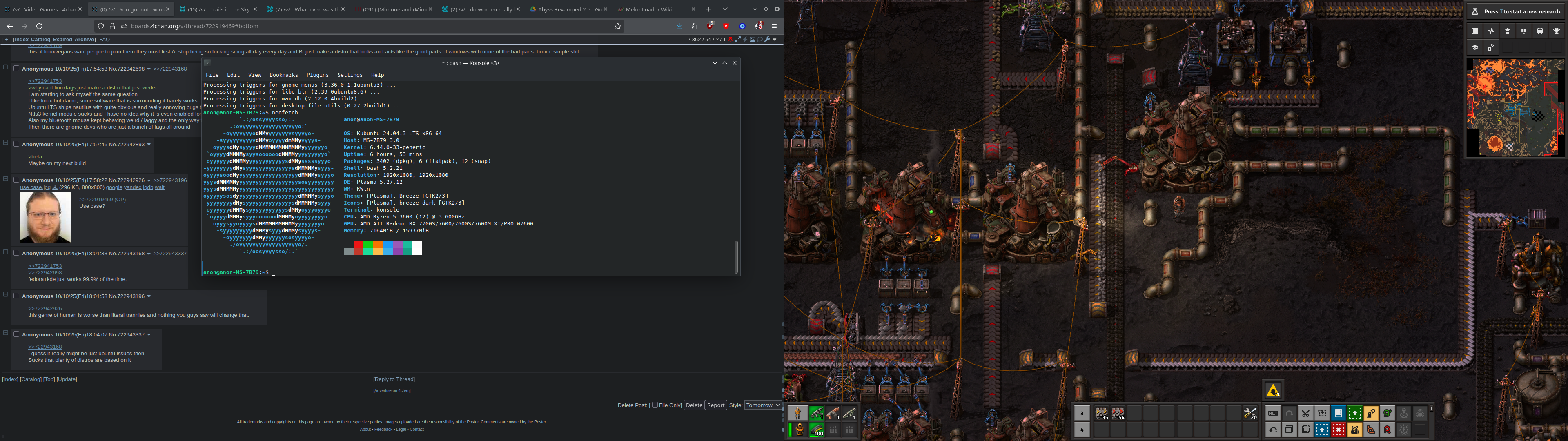This screenshot has width=1568, height=441.
Task: Click the green upgrade planner shortcut
Action: click(x=1354, y=414)
